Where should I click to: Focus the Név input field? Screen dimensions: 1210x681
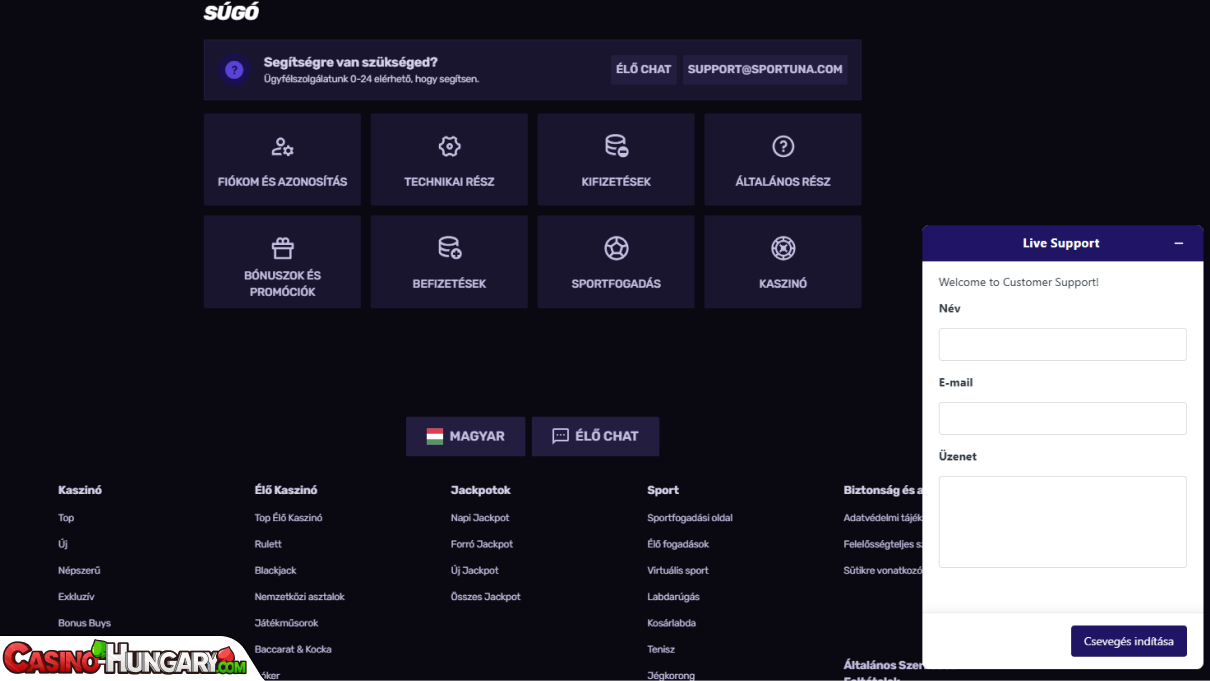tap(1062, 344)
